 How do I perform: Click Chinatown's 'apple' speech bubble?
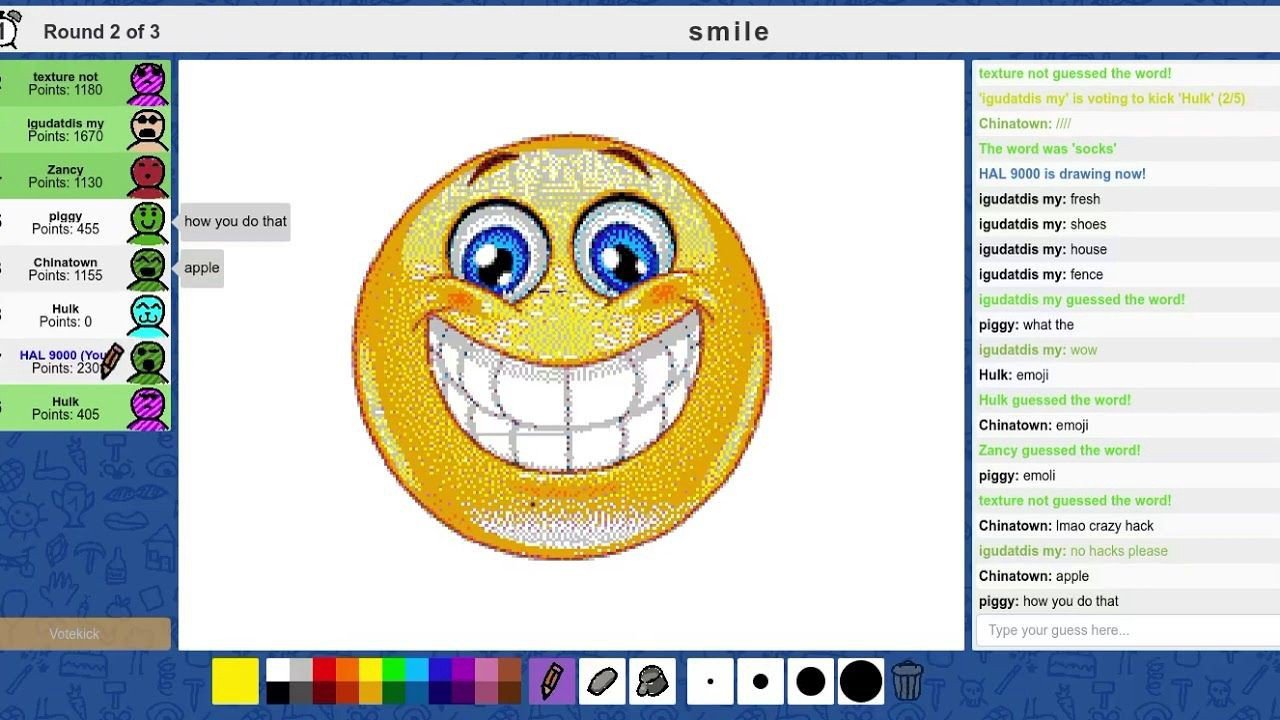(201, 267)
